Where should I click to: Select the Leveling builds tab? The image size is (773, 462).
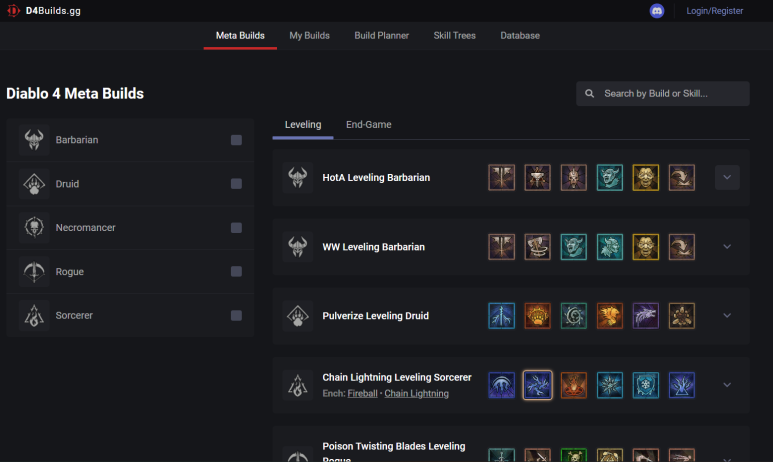(303, 125)
